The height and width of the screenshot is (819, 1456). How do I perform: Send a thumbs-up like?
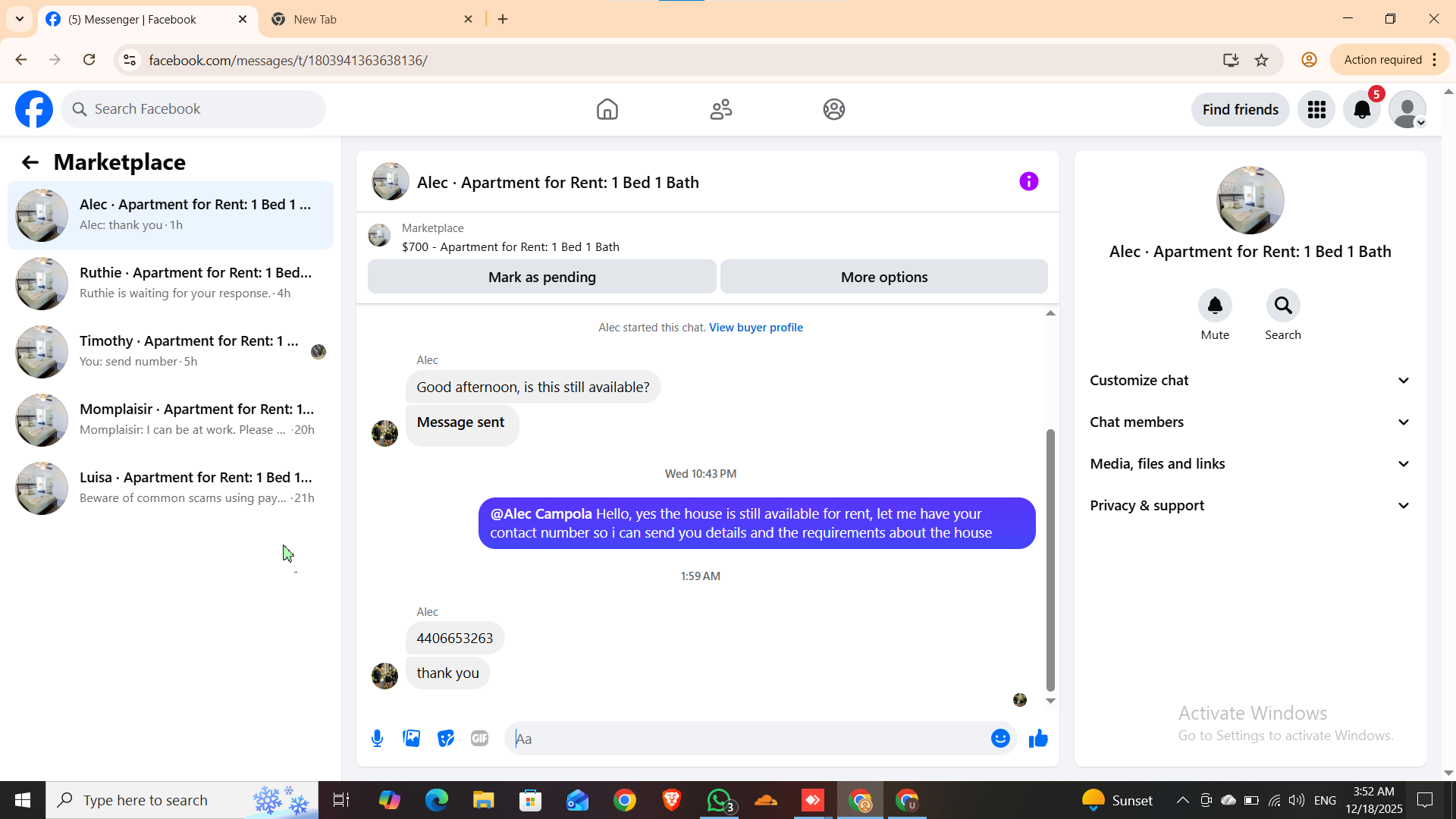[x=1038, y=739]
